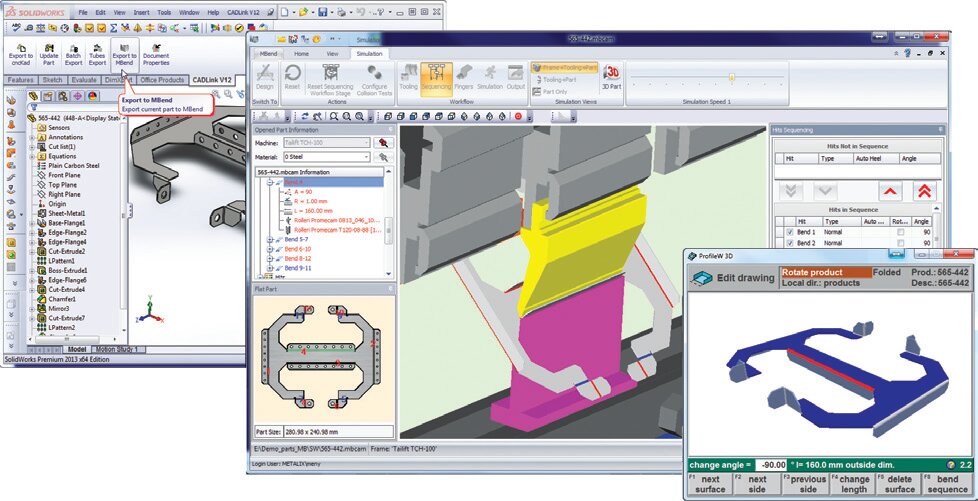Click the Reset action in MBend

292,77
